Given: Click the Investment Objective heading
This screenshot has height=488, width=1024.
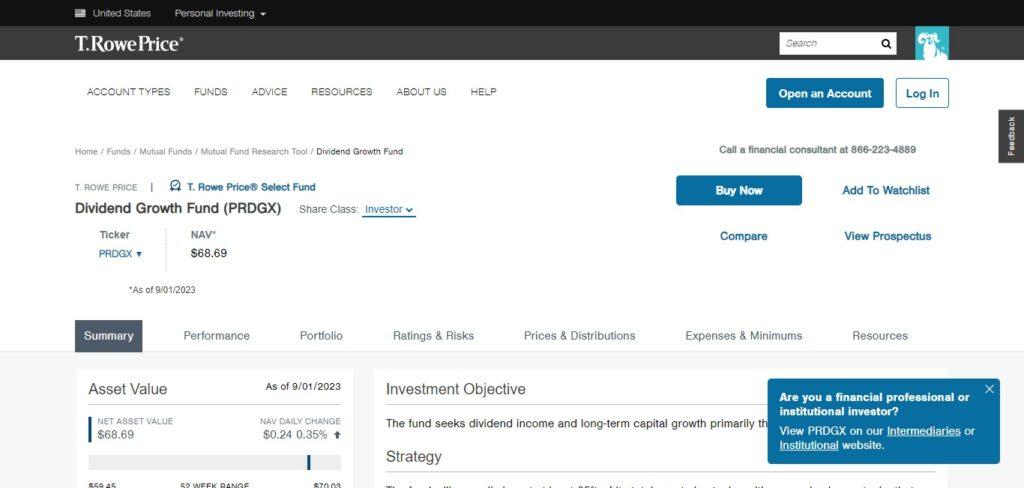Looking at the screenshot, I should [456, 389].
